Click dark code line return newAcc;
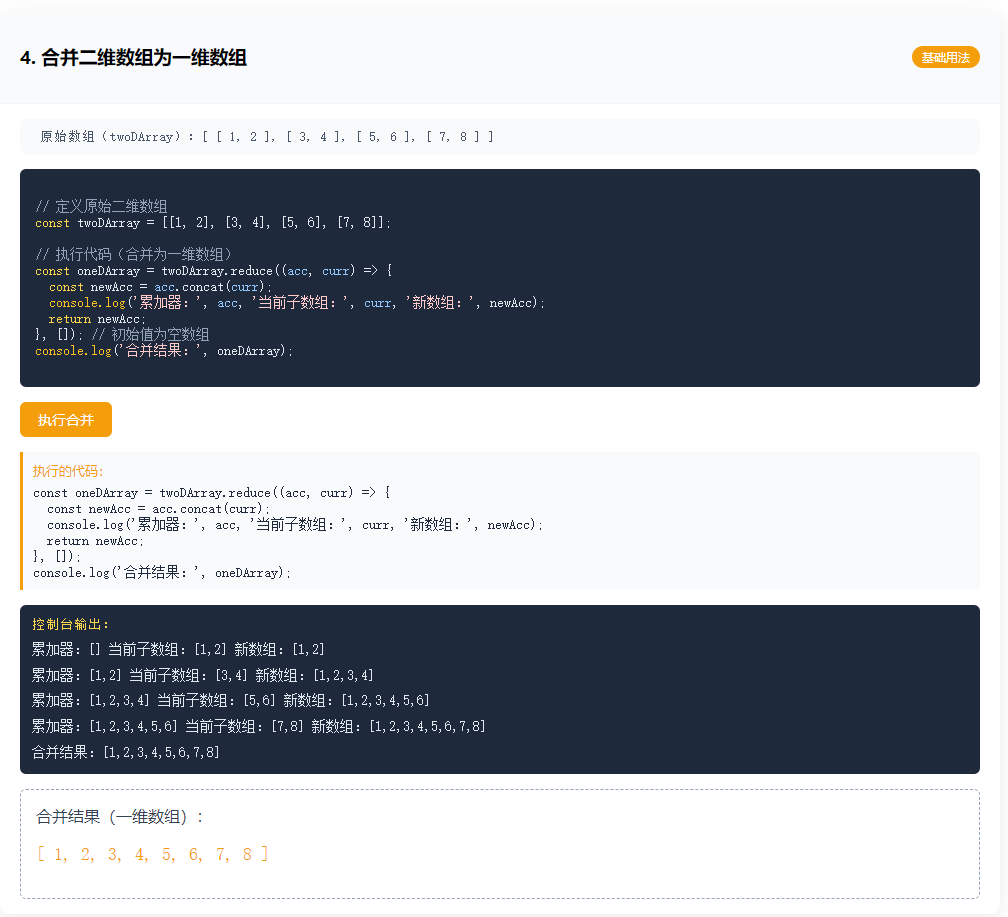1008x917 pixels. (x=97, y=319)
